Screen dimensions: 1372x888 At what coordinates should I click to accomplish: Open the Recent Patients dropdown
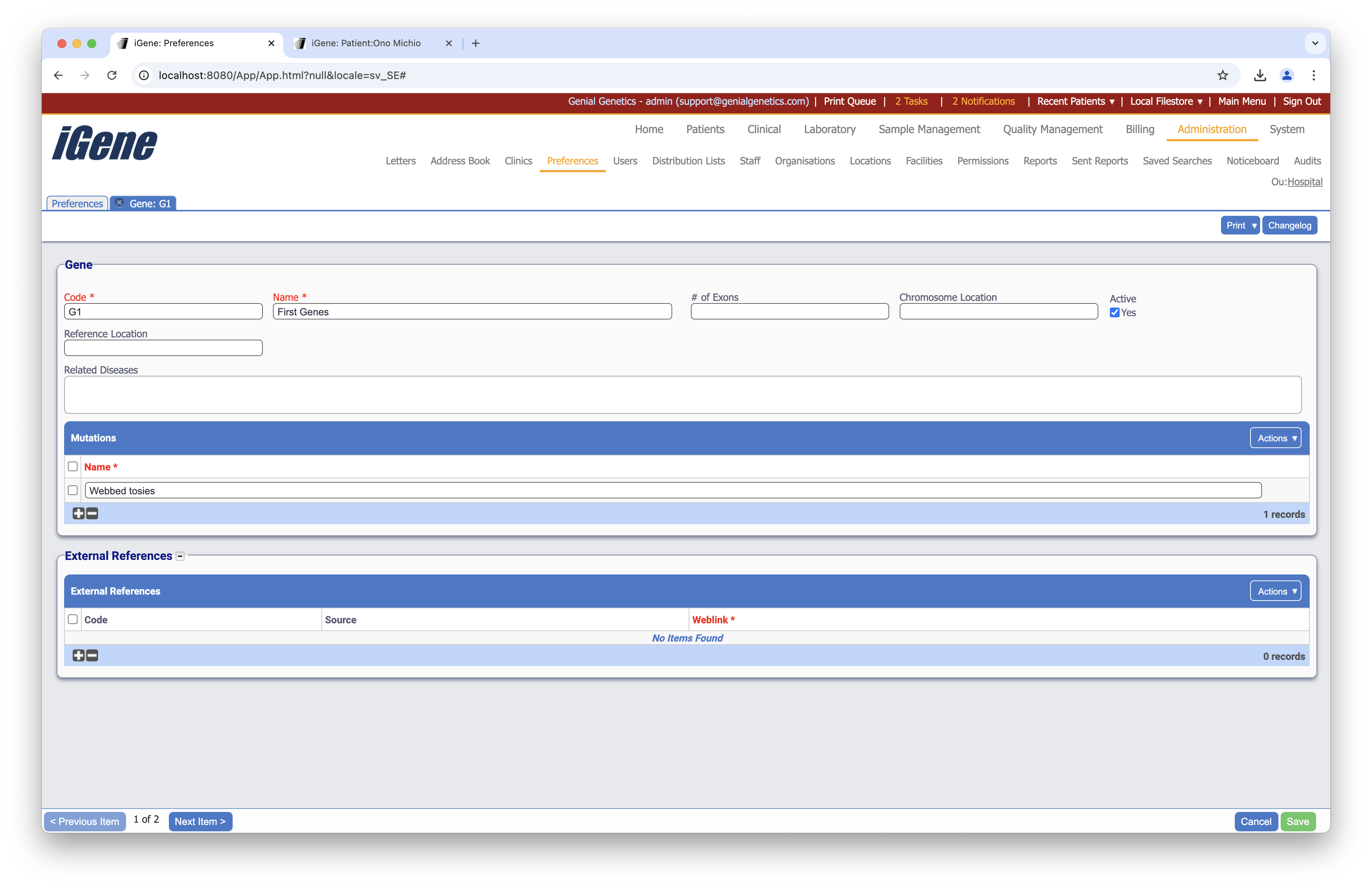pos(1075,101)
